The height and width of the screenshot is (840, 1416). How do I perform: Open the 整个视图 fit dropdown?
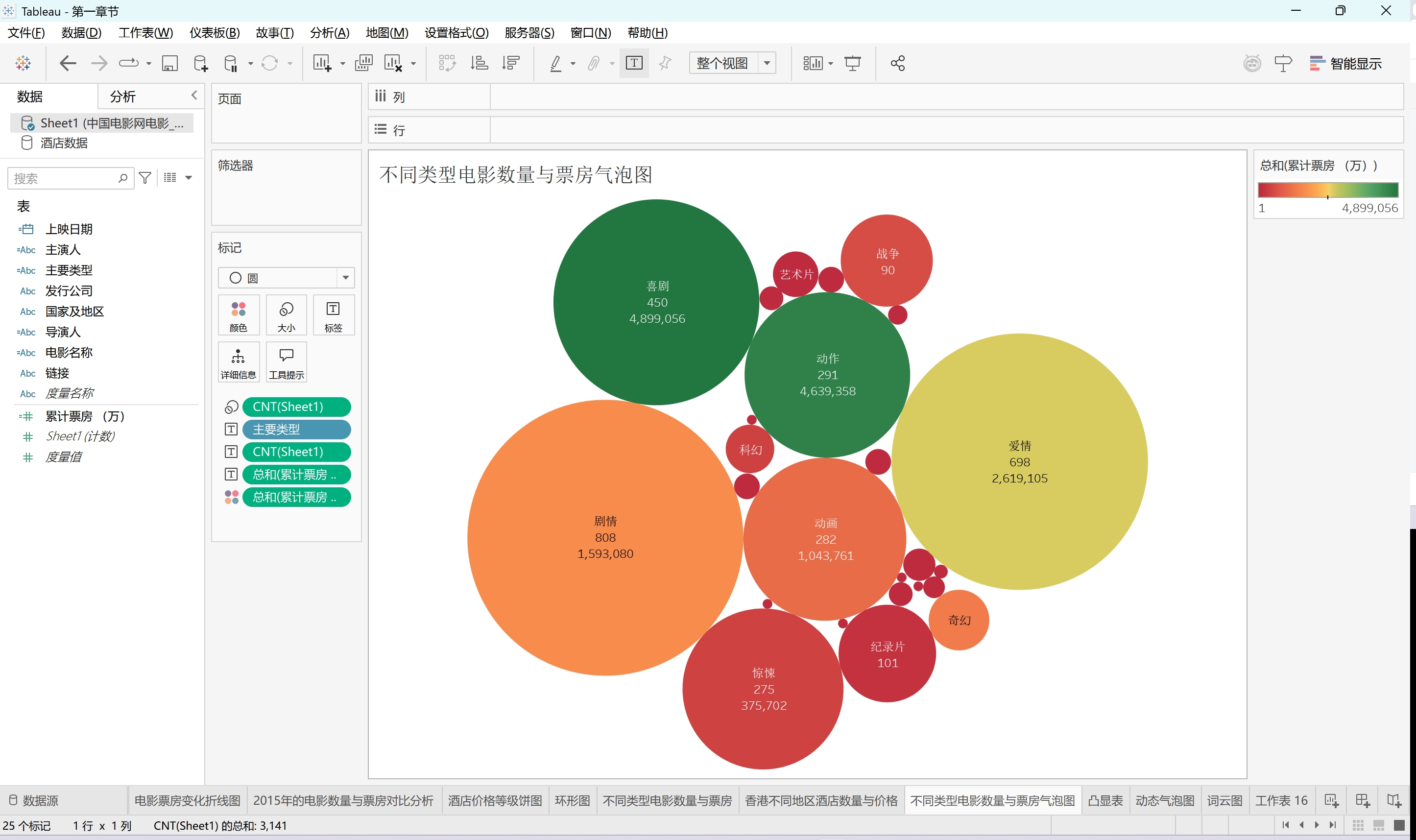click(x=767, y=63)
